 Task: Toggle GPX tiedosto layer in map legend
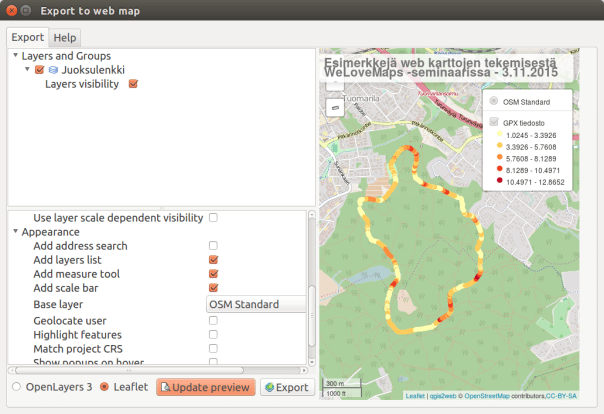[x=493, y=122]
